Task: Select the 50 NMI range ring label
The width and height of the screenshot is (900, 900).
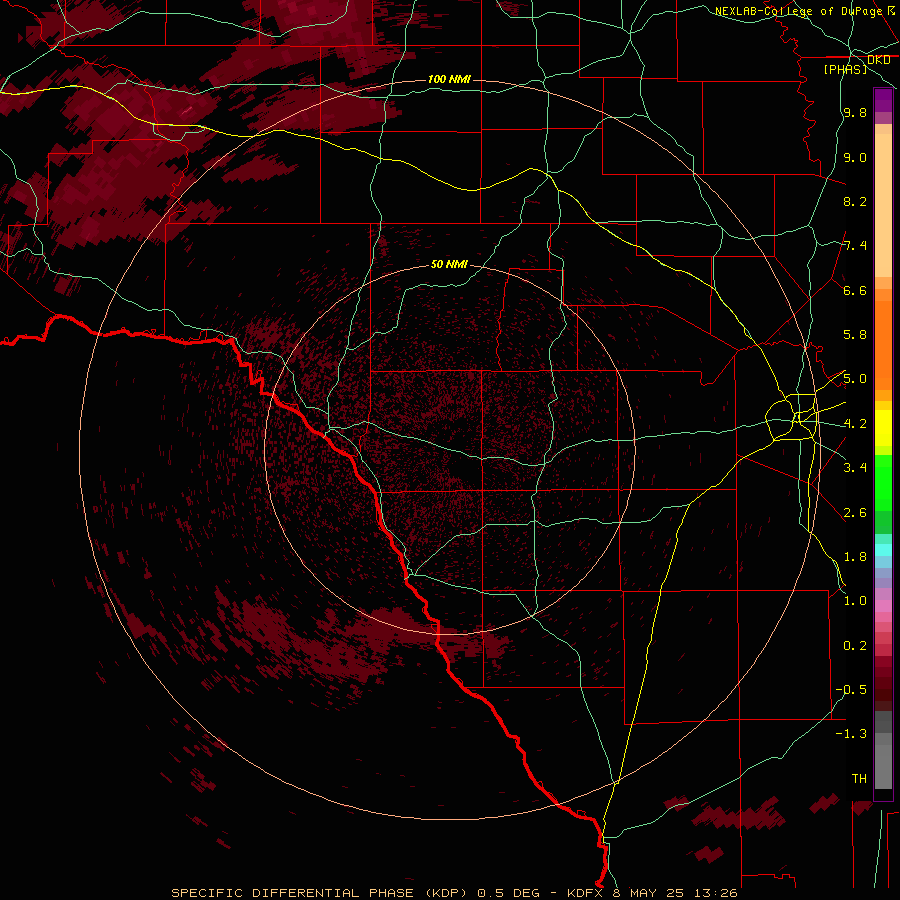Action: [449, 264]
